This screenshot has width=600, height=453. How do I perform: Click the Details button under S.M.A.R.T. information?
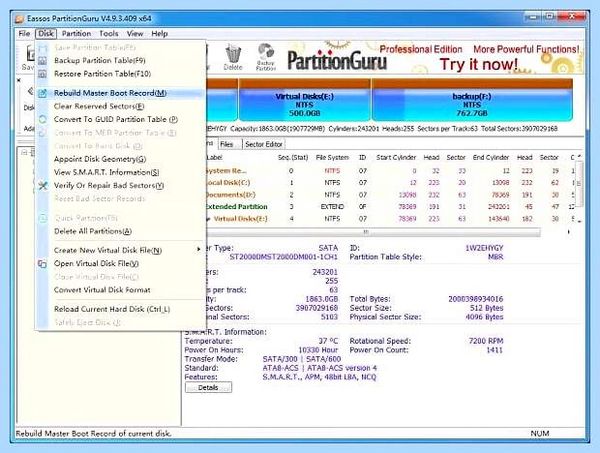(x=208, y=388)
